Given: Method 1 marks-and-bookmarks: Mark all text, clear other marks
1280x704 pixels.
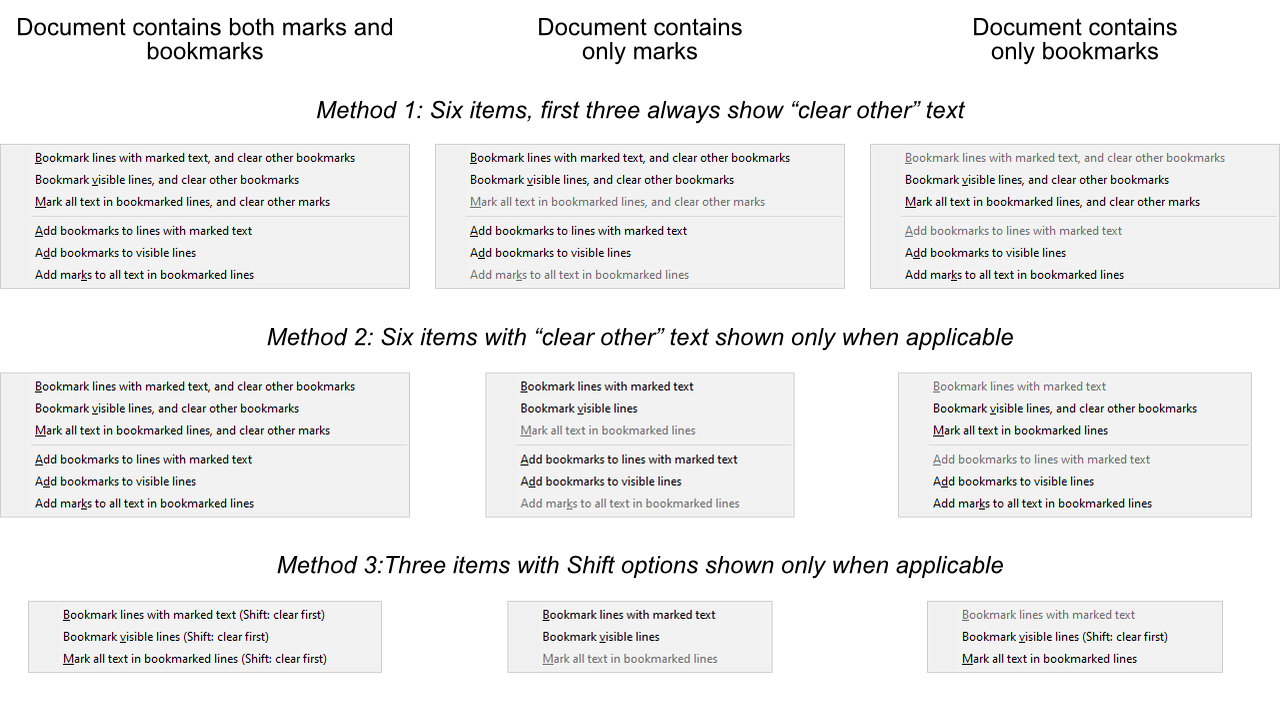Looking at the screenshot, I should [x=205, y=201].
